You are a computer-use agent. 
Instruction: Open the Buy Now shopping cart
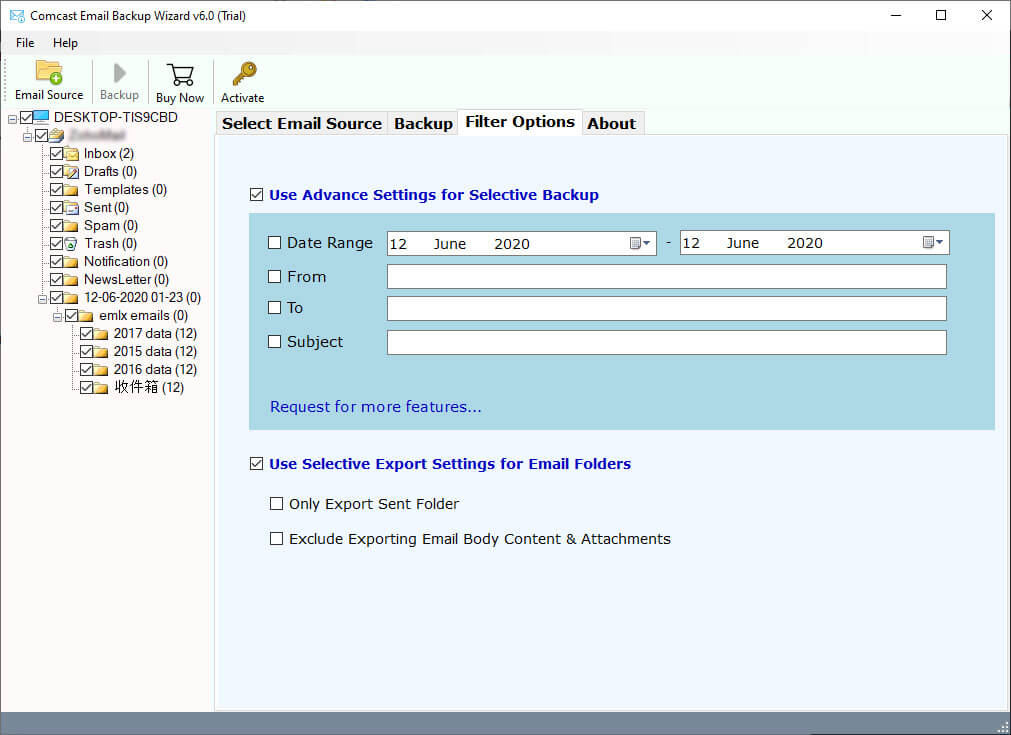[x=180, y=75]
